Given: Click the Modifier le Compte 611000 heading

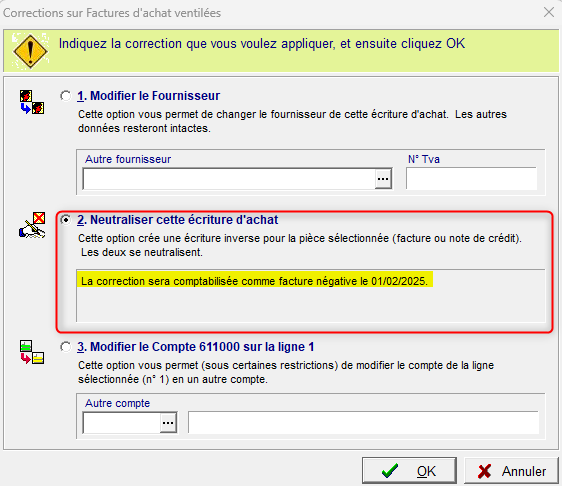Looking at the screenshot, I should (195, 347).
